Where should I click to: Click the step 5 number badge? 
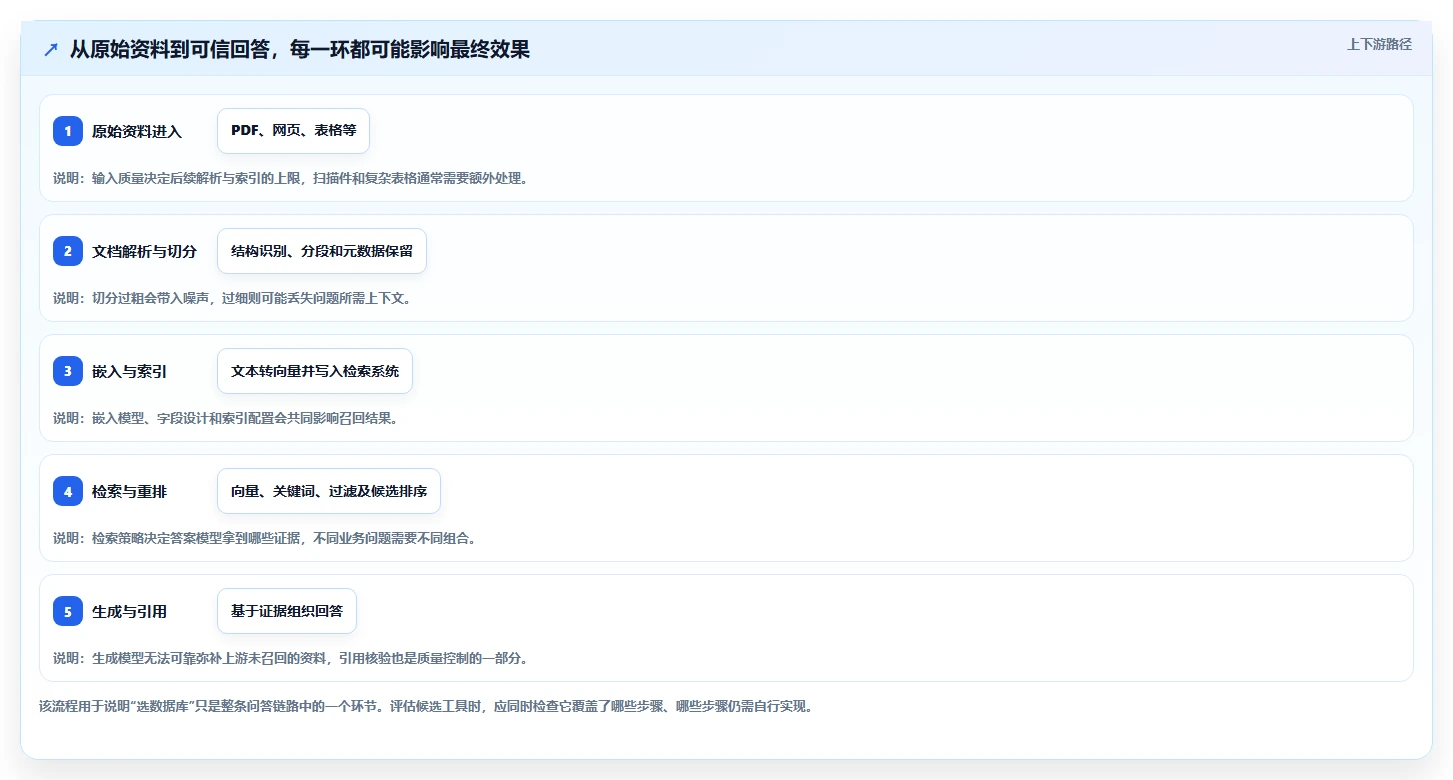[68, 611]
